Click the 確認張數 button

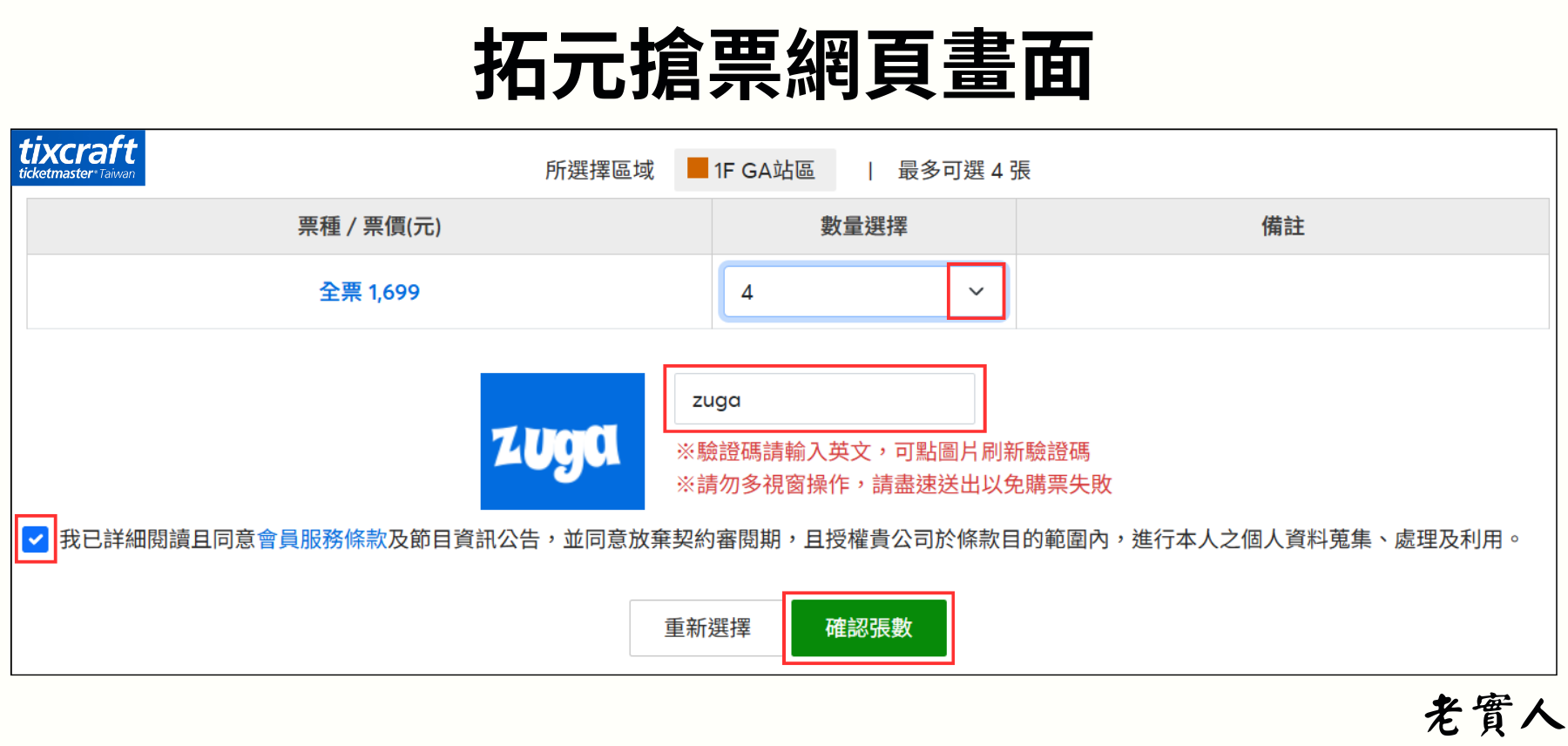pyautogui.click(x=868, y=627)
